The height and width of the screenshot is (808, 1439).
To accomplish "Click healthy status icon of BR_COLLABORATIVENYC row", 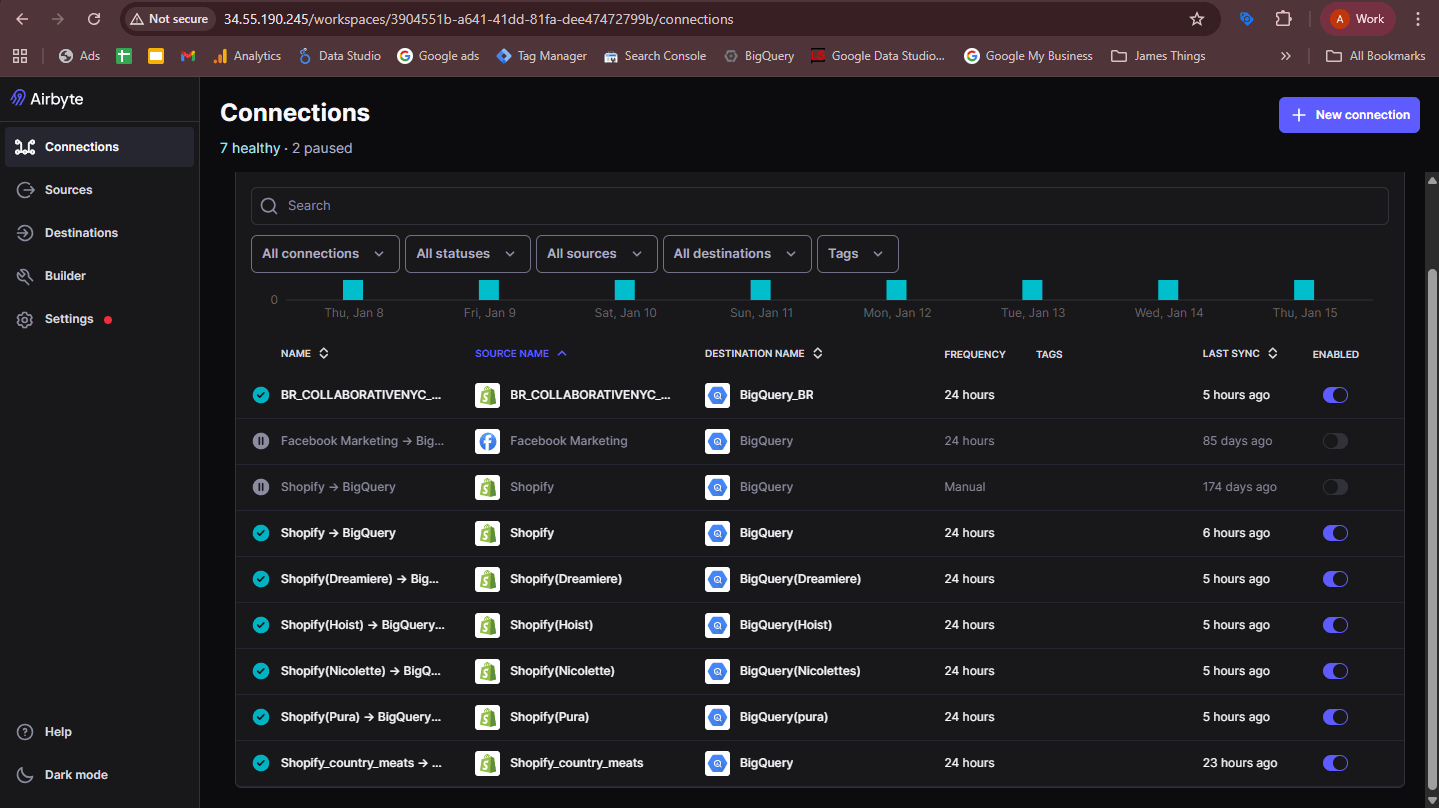I will pos(261,395).
